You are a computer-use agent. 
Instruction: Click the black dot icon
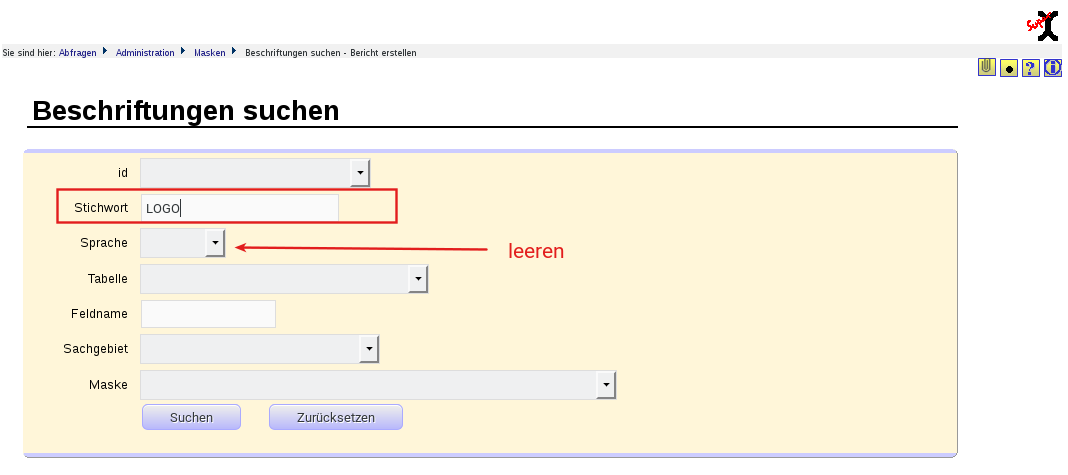pos(1009,68)
